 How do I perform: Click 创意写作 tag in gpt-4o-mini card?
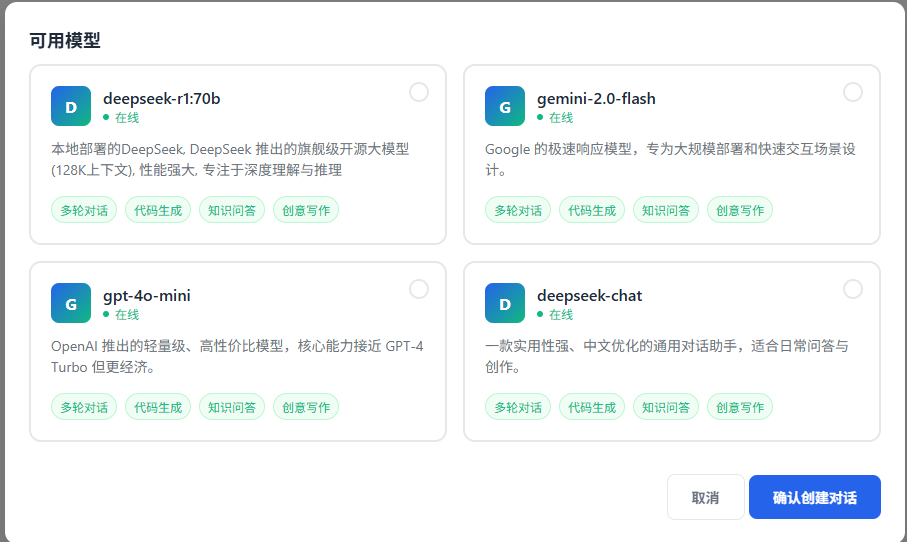[x=306, y=407]
